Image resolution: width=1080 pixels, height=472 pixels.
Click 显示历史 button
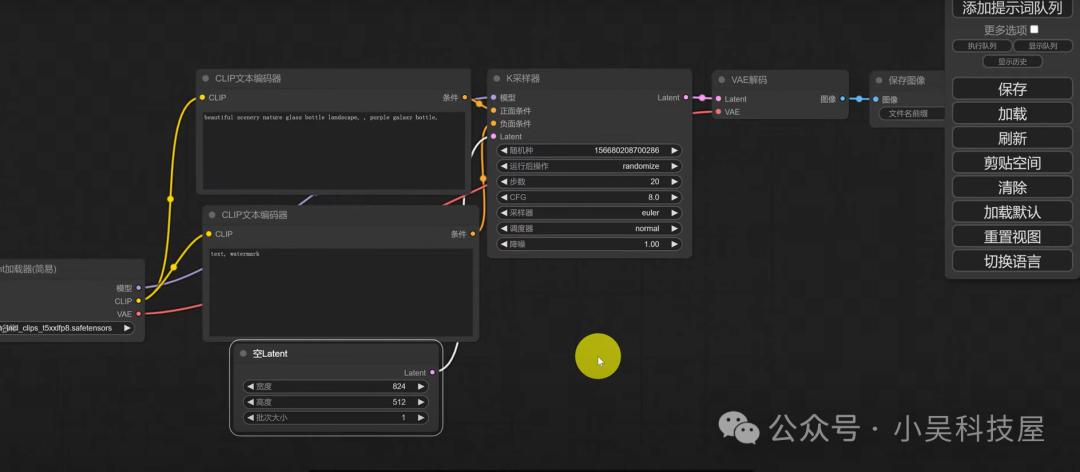[1012, 61]
